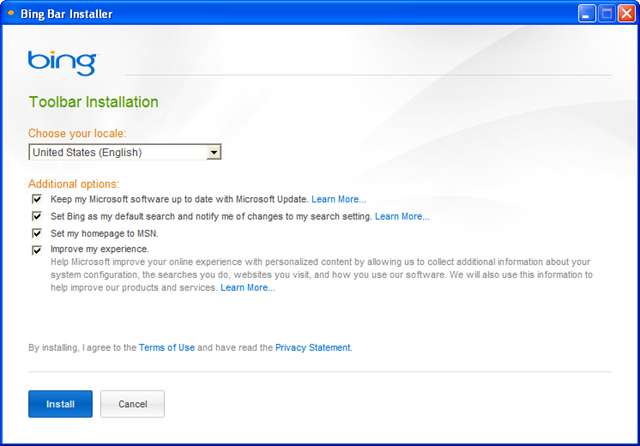Uncheck Keep my Microsoft software up to date

pos(37,199)
